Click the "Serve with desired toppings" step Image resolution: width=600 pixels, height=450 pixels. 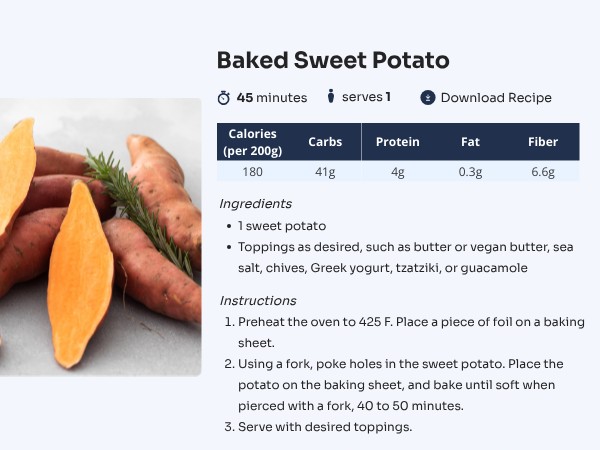tap(325, 427)
